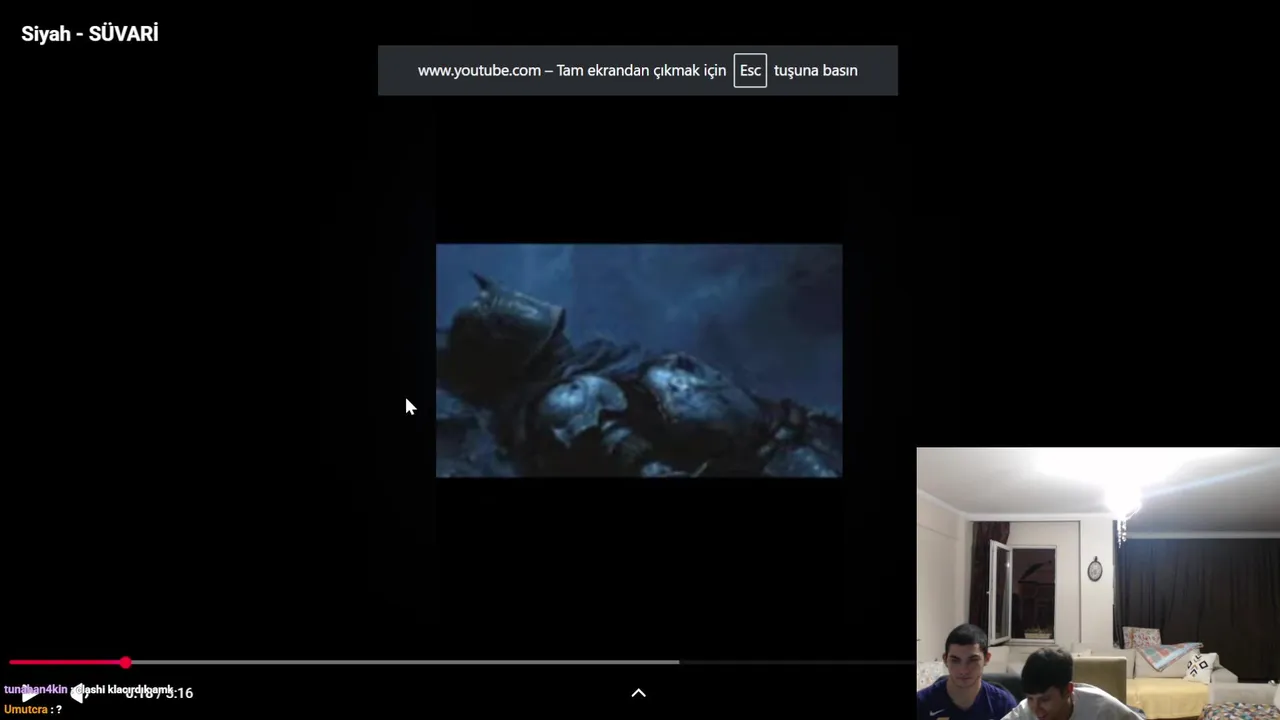1280x720 pixels.
Task: Mute the video with the speaker icon
Action: point(79,693)
